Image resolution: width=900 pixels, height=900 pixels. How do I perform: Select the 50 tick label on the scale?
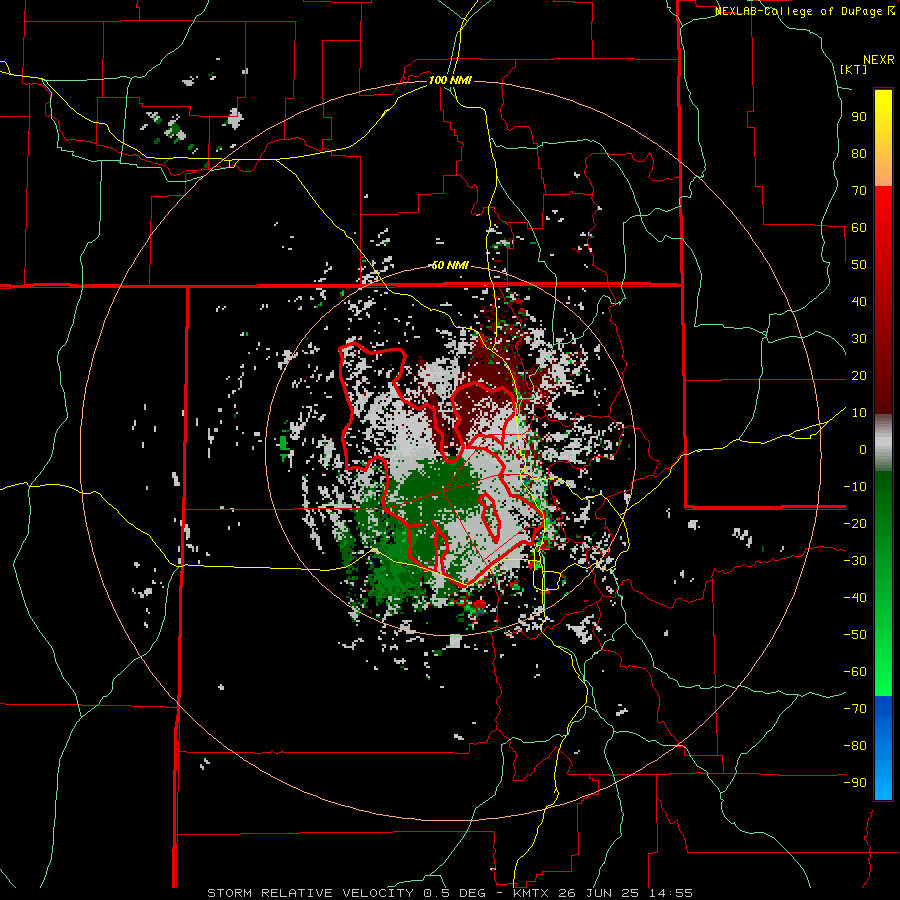pyautogui.click(x=859, y=265)
